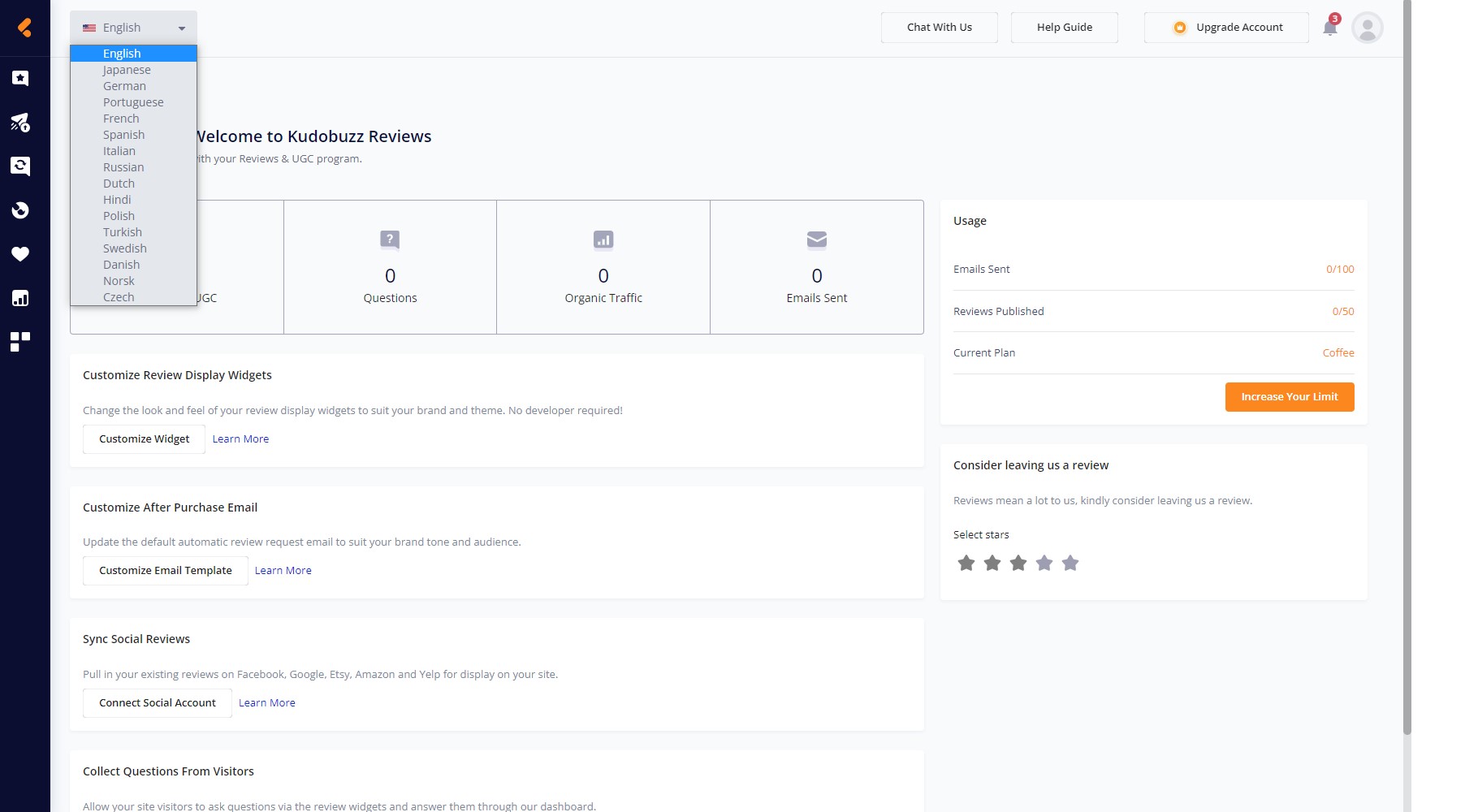This screenshot has height=812, width=1478.
Task: Open Learn More for social reviews
Action: (267, 703)
